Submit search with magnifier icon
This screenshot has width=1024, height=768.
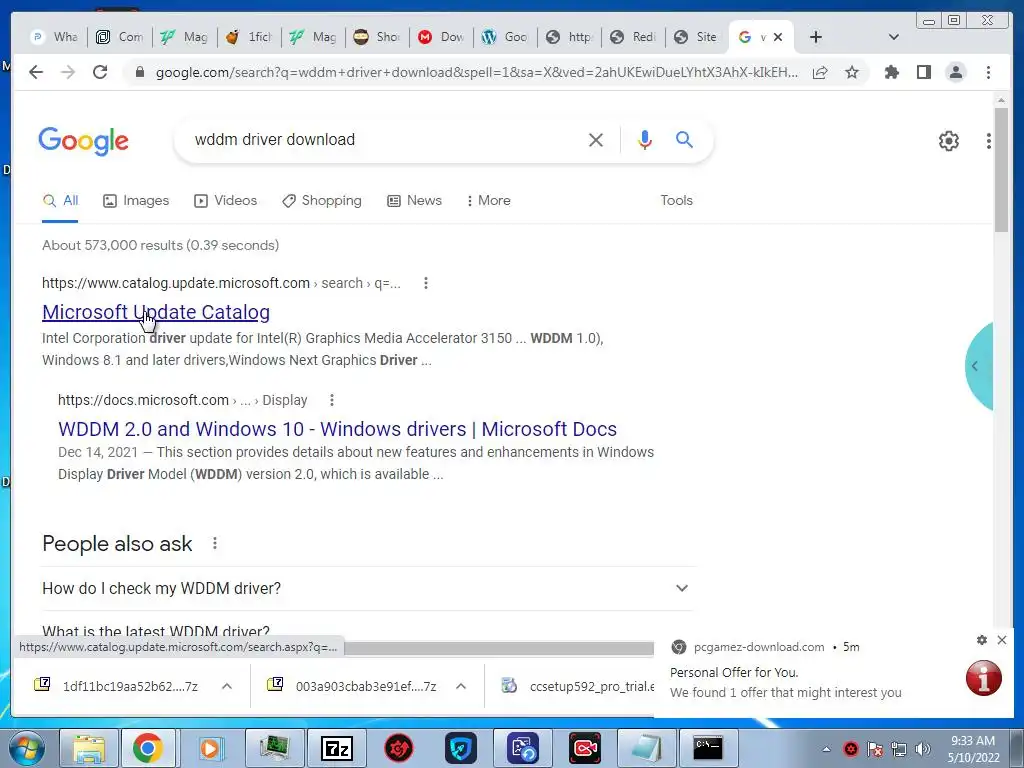(684, 139)
